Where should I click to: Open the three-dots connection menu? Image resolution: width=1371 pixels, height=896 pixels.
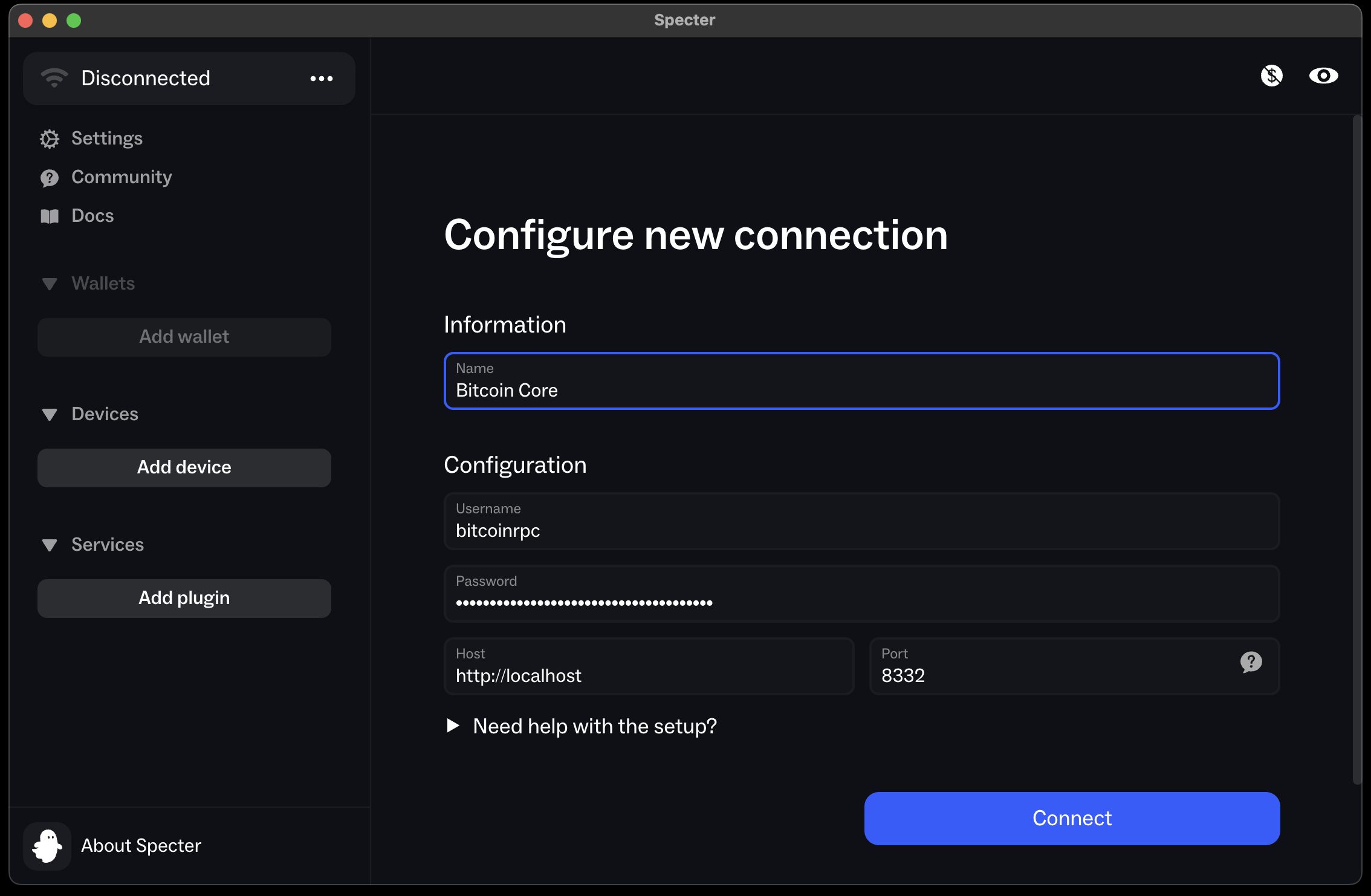click(321, 79)
